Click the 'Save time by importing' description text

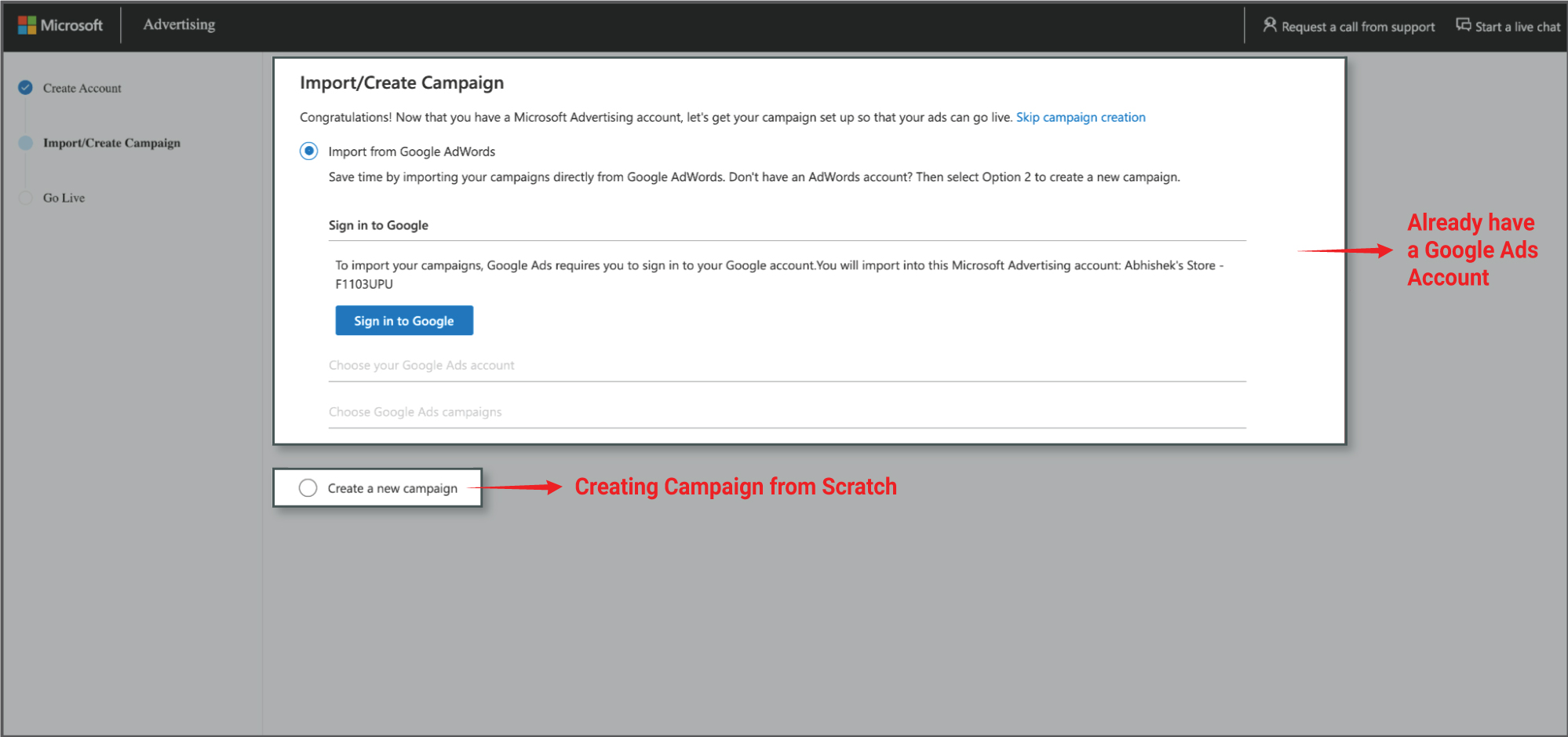pyautogui.click(x=754, y=177)
